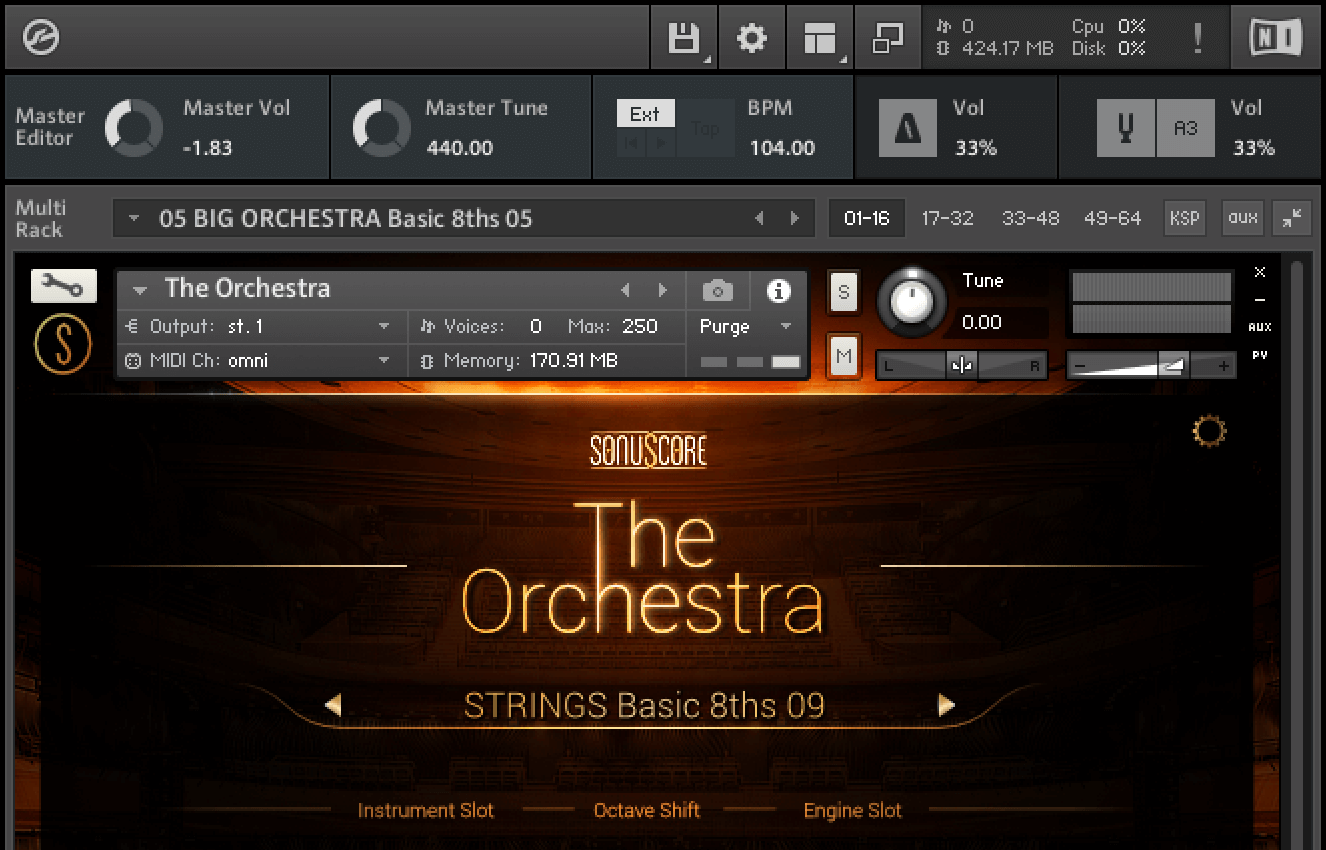Click the exclamation mark panic button
The width and height of the screenshot is (1326, 850).
(x=1198, y=38)
